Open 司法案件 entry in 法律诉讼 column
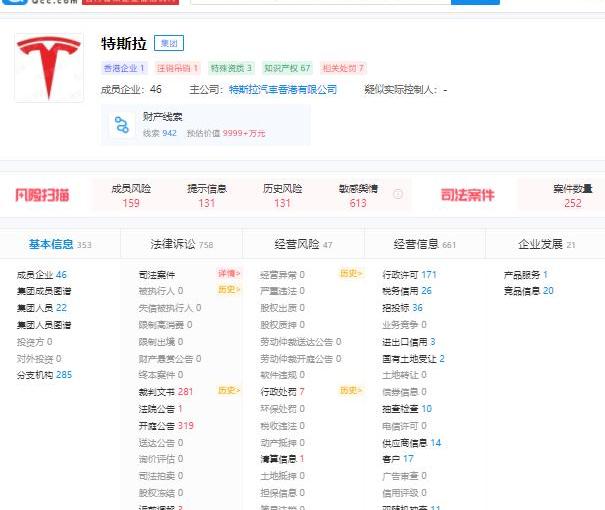The height and width of the screenshot is (510, 605). tap(157, 275)
